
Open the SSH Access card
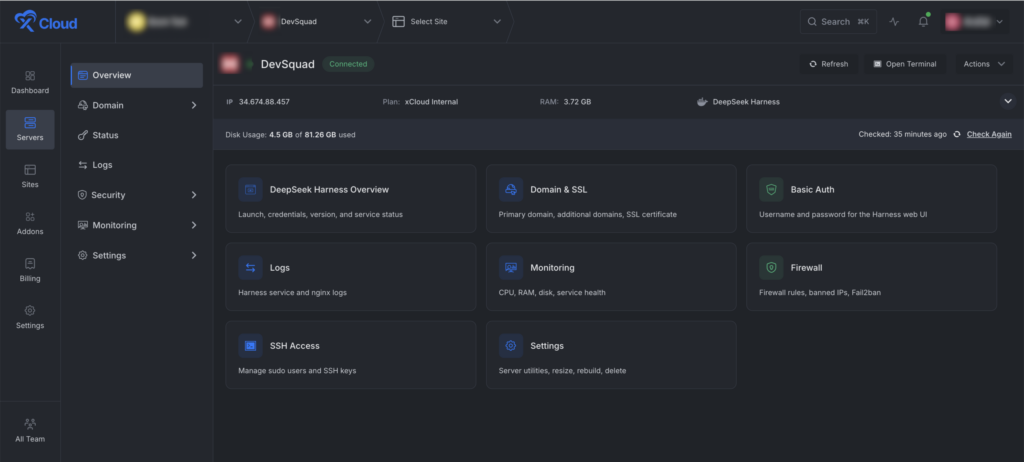coord(351,355)
